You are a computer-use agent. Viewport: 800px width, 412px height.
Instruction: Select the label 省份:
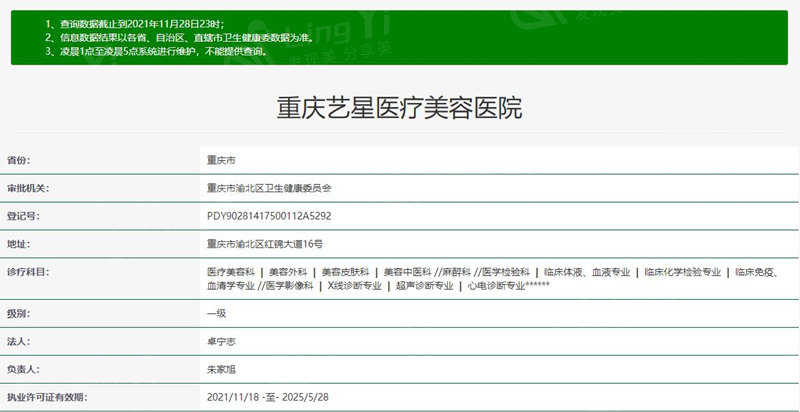[x=18, y=160]
